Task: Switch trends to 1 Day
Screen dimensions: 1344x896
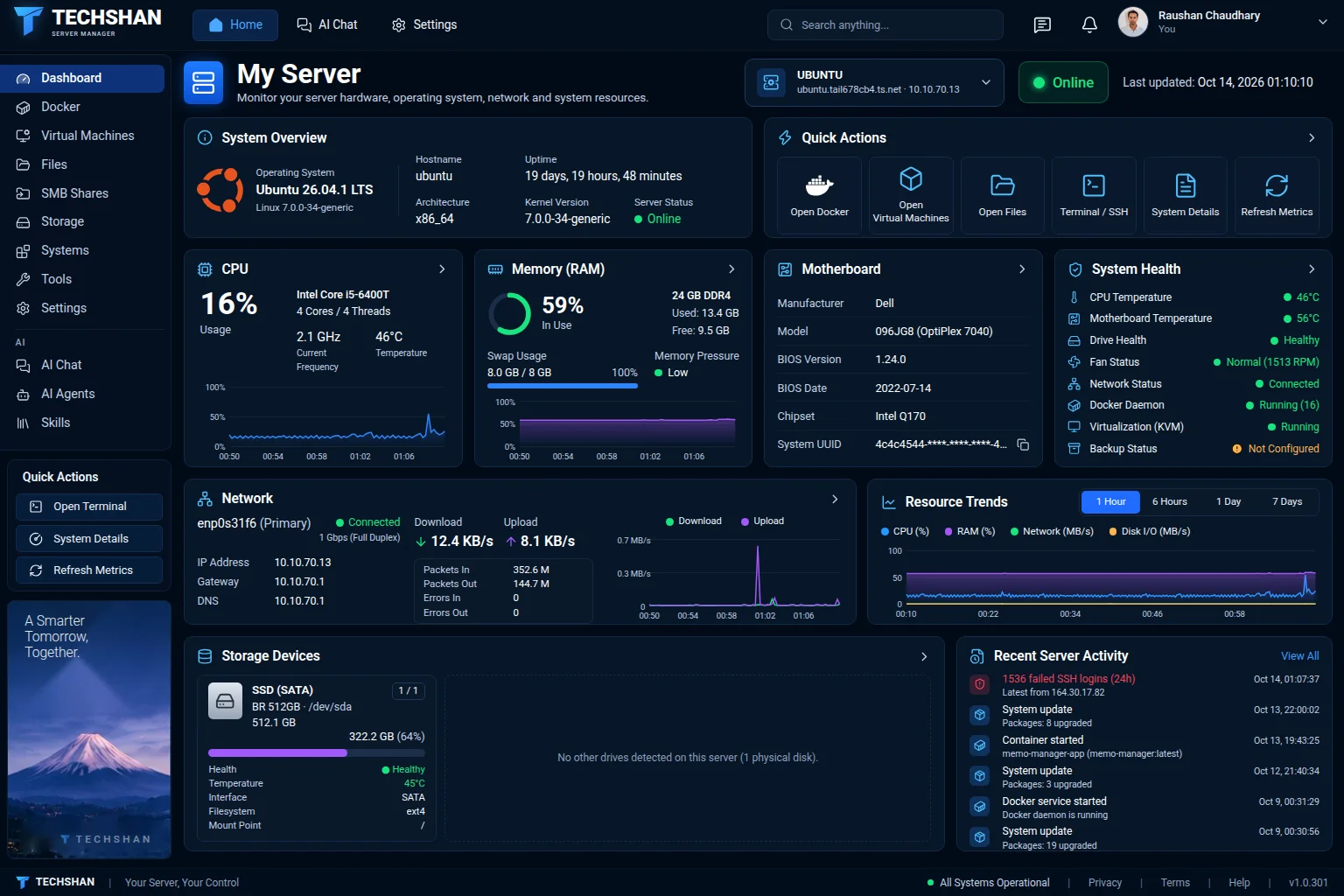Action: (x=1228, y=501)
